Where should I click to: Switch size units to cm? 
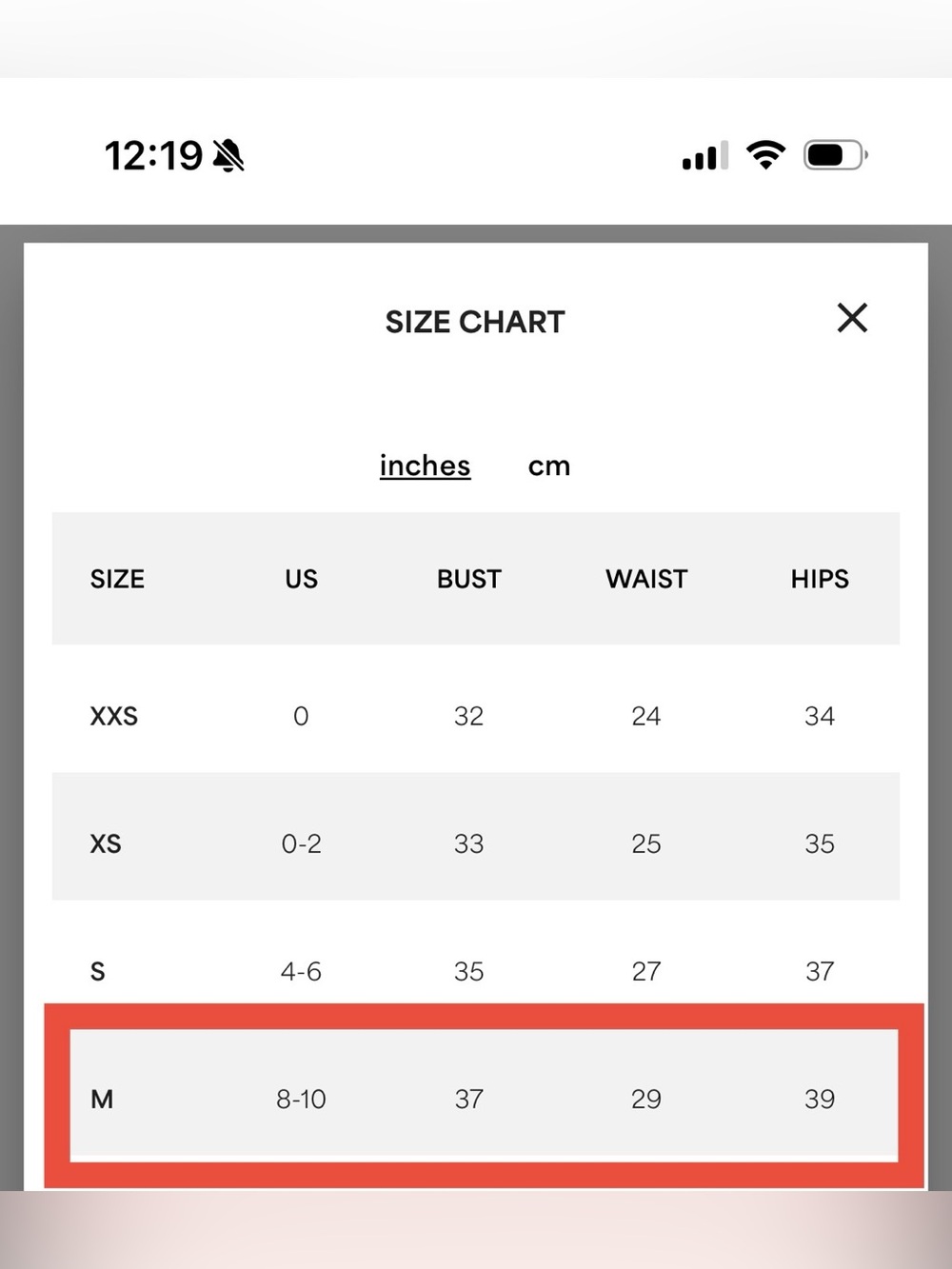[x=549, y=466]
